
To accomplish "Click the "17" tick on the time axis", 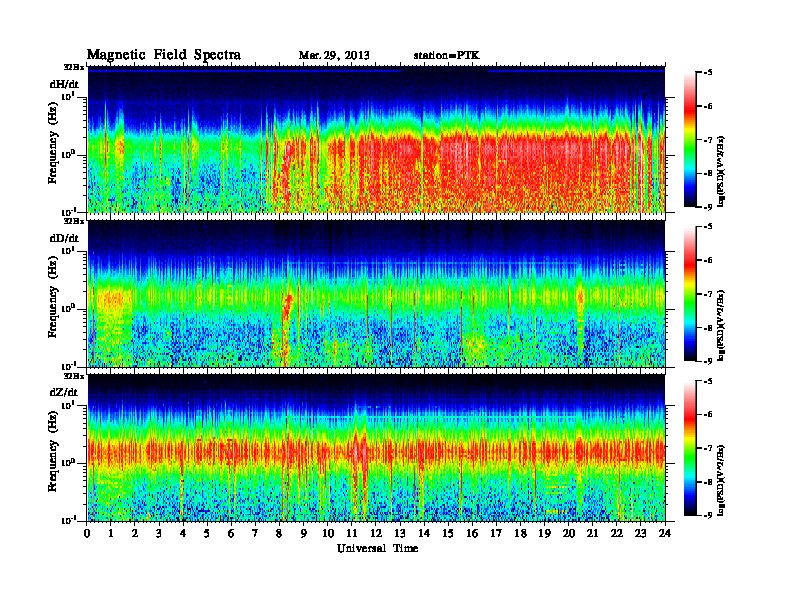I will pyautogui.click(x=496, y=534).
